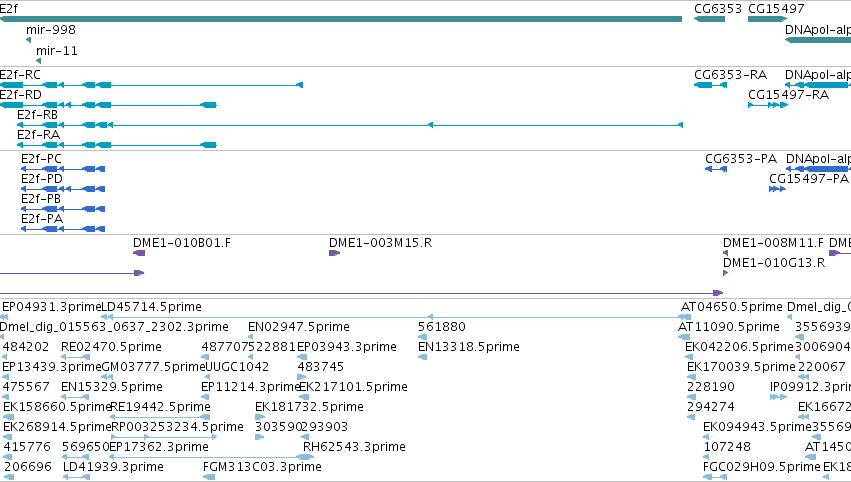The width and height of the screenshot is (851, 482).
Task: Click the 415776 feature label
Action: point(27,448)
